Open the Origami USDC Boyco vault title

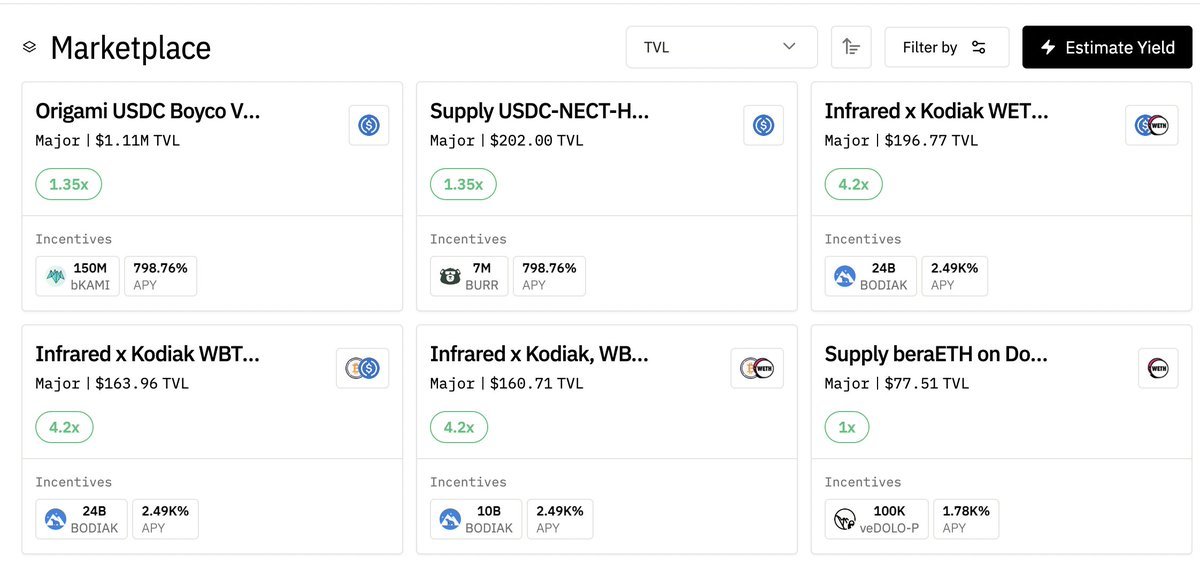pyautogui.click(x=148, y=111)
